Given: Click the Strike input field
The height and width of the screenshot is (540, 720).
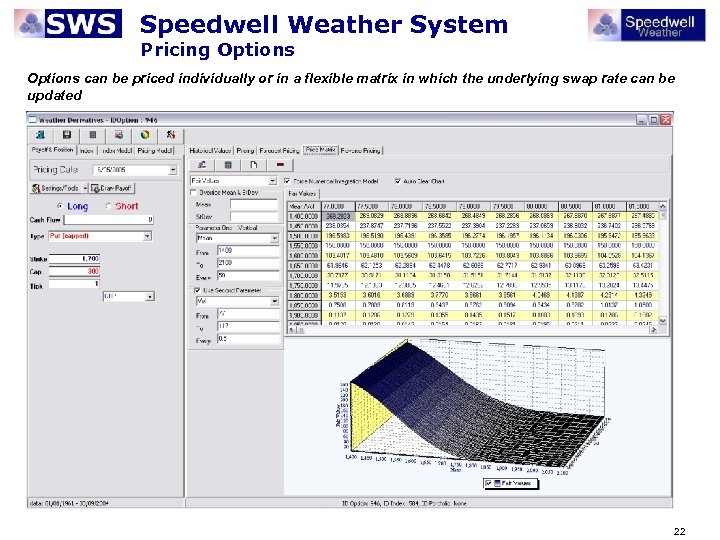Looking at the screenshot, I should pos(74,259).
